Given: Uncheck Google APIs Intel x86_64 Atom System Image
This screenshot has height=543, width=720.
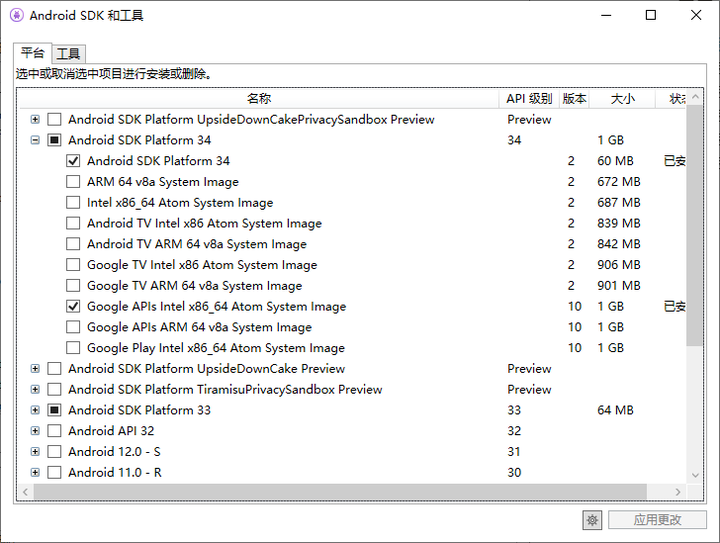Looking at the screenshot, I should [73, 306].
